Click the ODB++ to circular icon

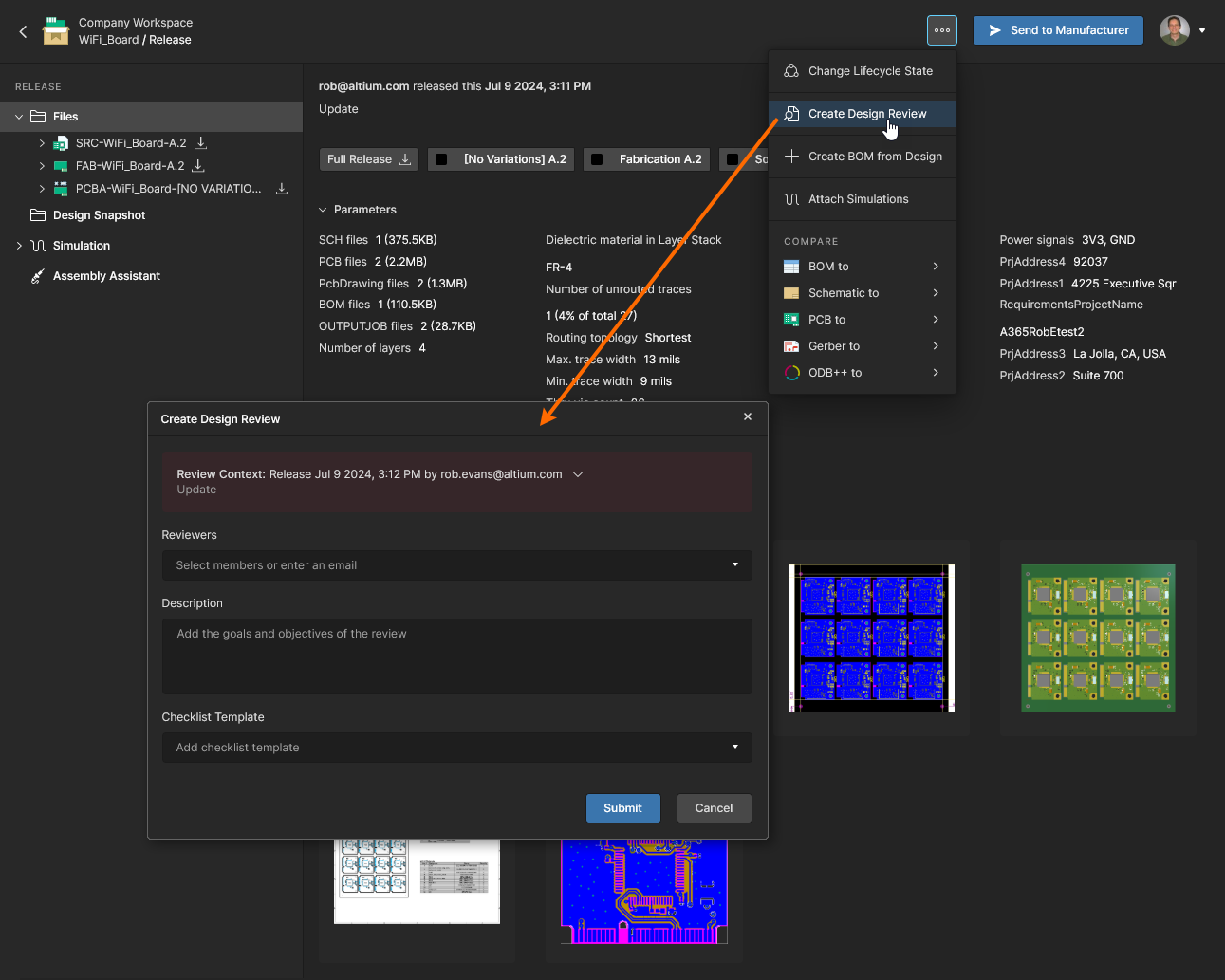(x=791, y=373)
